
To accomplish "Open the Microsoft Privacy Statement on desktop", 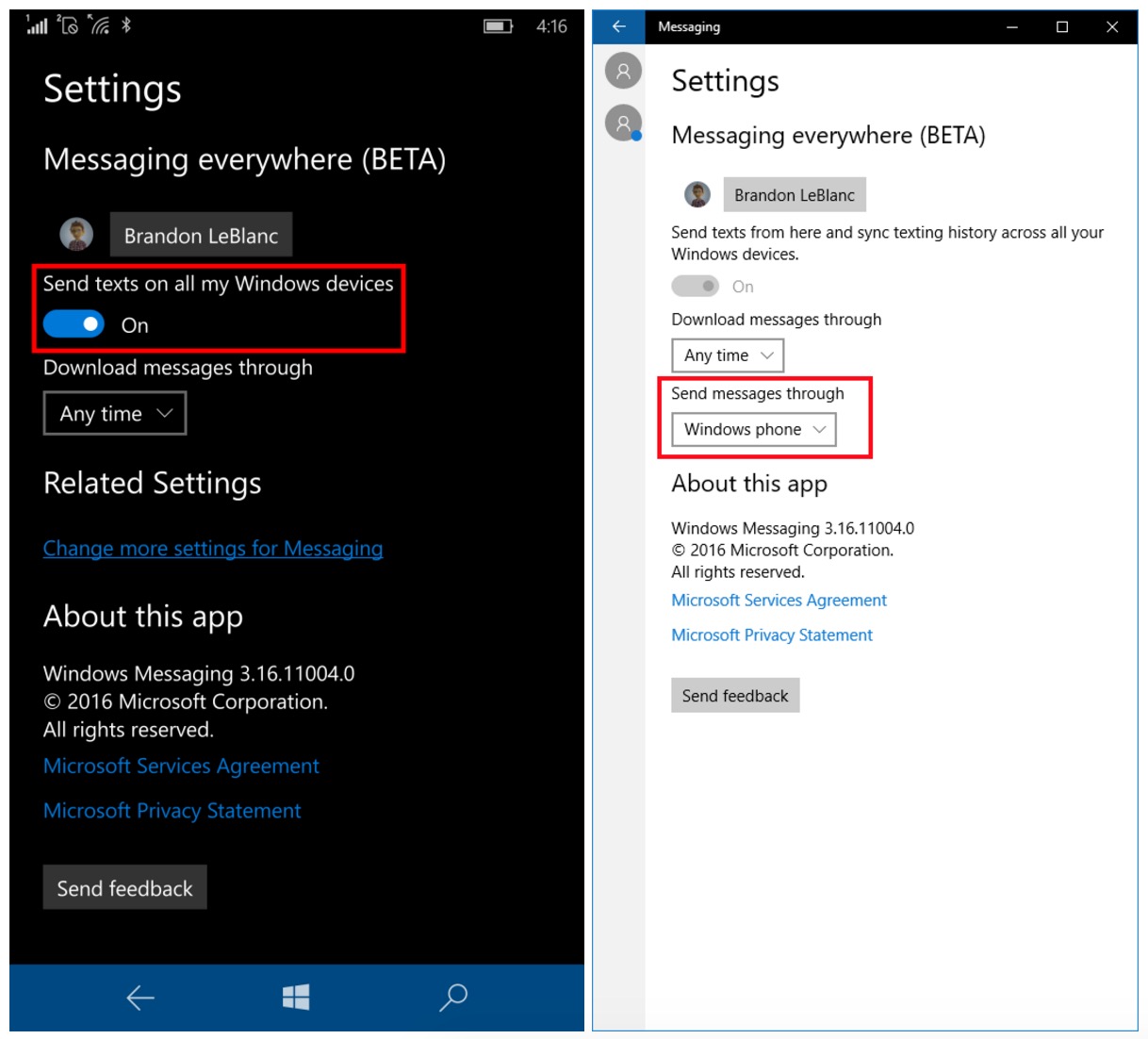I will [771, 635].
